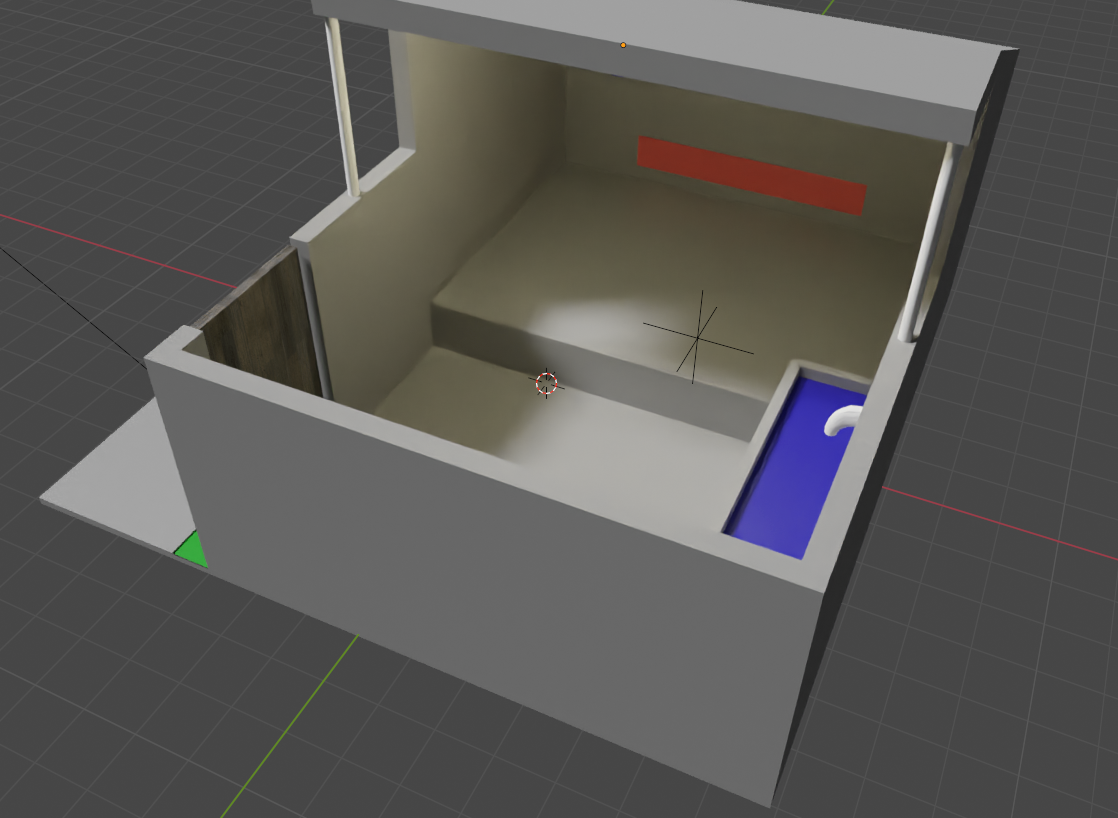This screenshot has height=818, width=1118.
Task: Select the white curved faucet pipe
Action: pyautogui.click(x=843, y=419)
